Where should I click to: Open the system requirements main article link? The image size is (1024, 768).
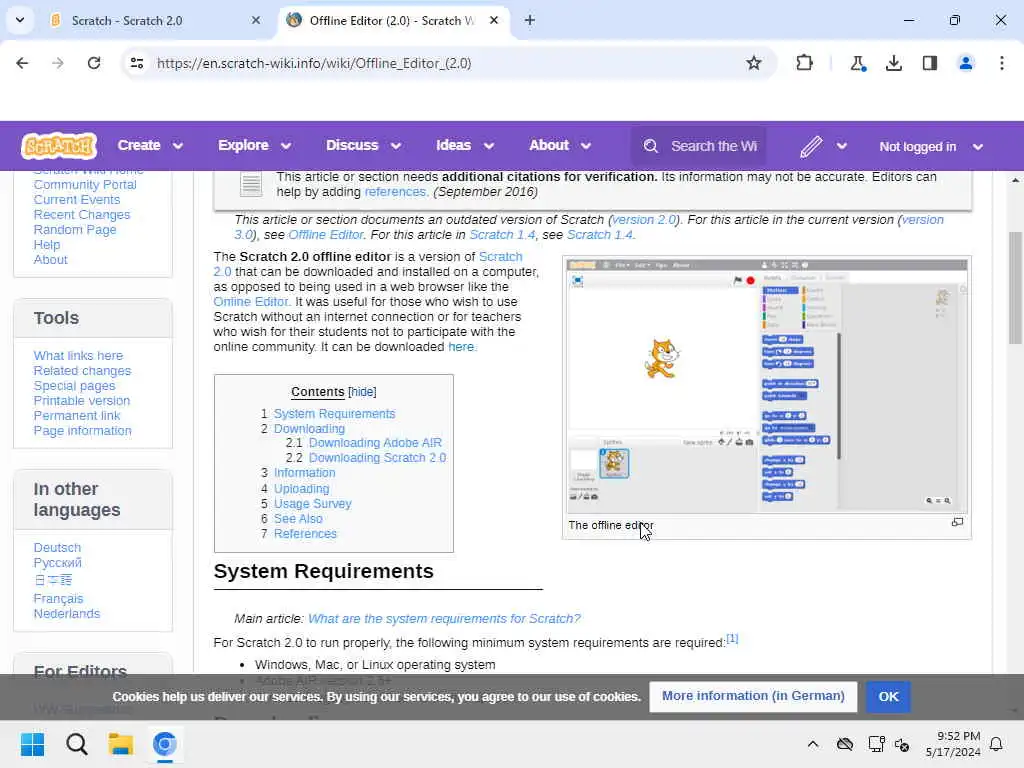pos(444,618)
